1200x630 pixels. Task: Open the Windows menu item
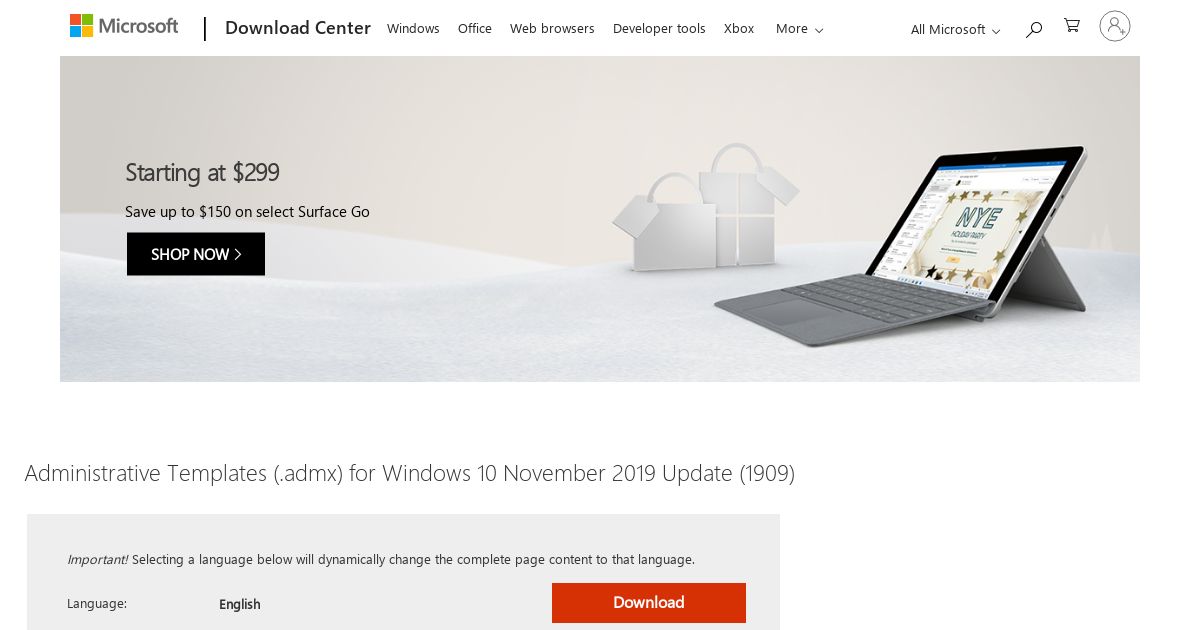[x=413, y=29]
